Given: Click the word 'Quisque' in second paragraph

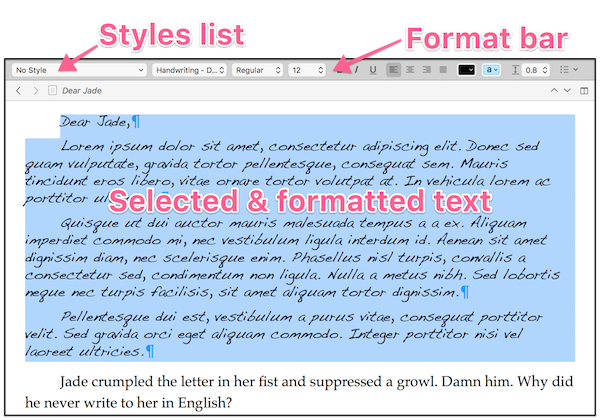Looking at the screenshot, I should (x=90, y=223).
